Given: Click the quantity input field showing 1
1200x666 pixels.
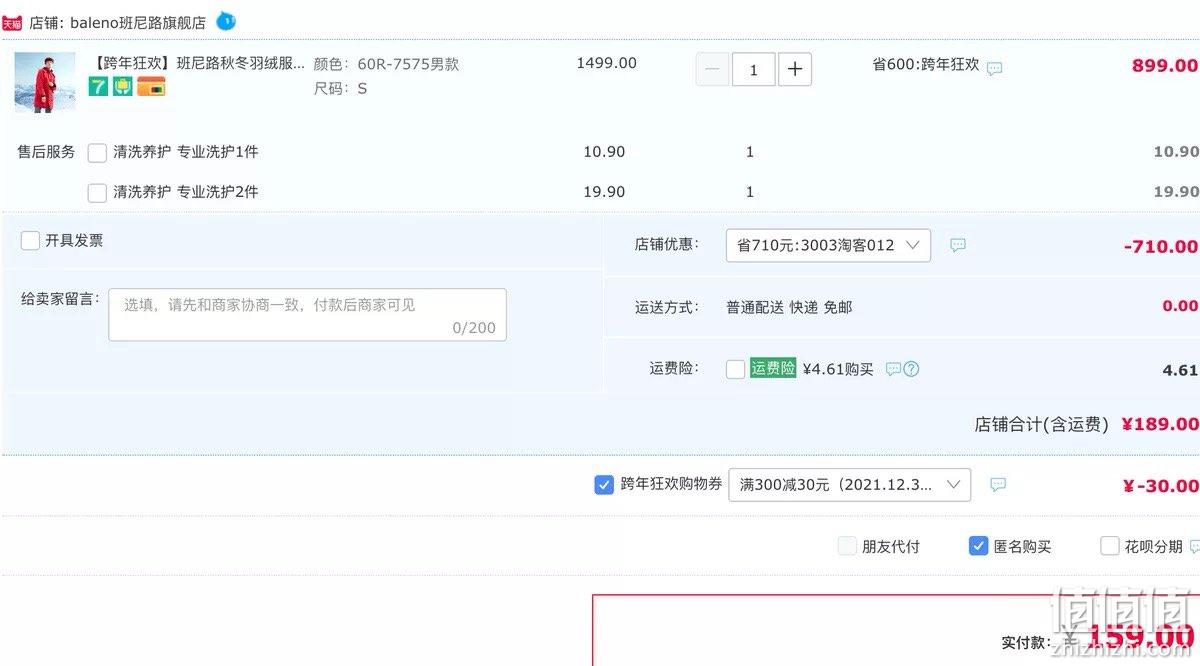Looking at the screenshot, I should (x=754, y=69).
